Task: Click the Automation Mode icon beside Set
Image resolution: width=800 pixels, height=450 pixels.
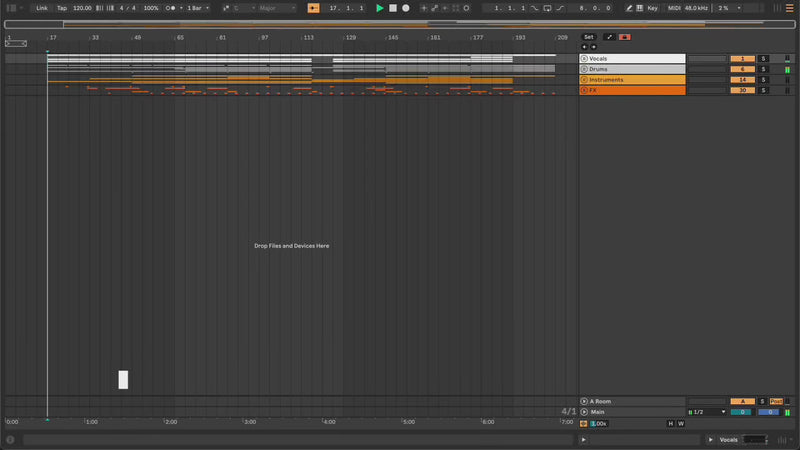Action: click(x=608, y=37)
